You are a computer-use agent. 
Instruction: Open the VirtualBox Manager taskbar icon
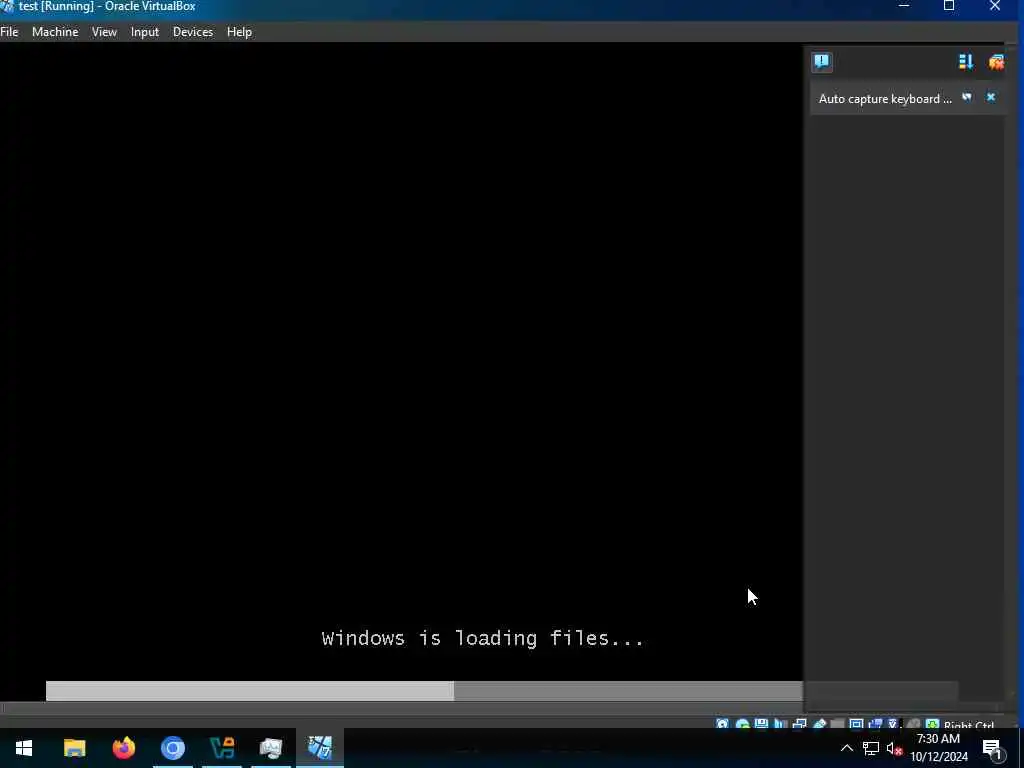(222, 748)
